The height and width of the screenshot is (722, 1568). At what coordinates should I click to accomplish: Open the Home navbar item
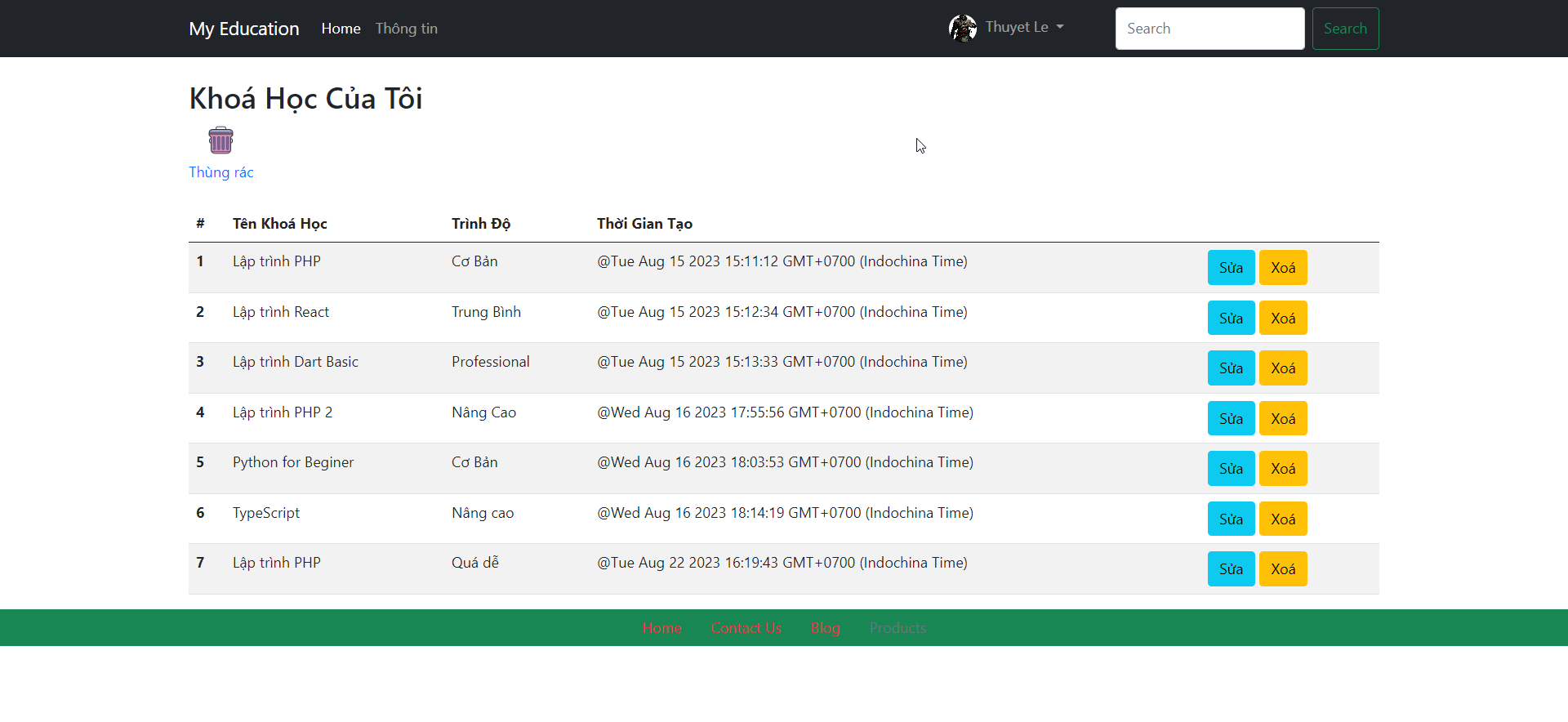(341, 29)
